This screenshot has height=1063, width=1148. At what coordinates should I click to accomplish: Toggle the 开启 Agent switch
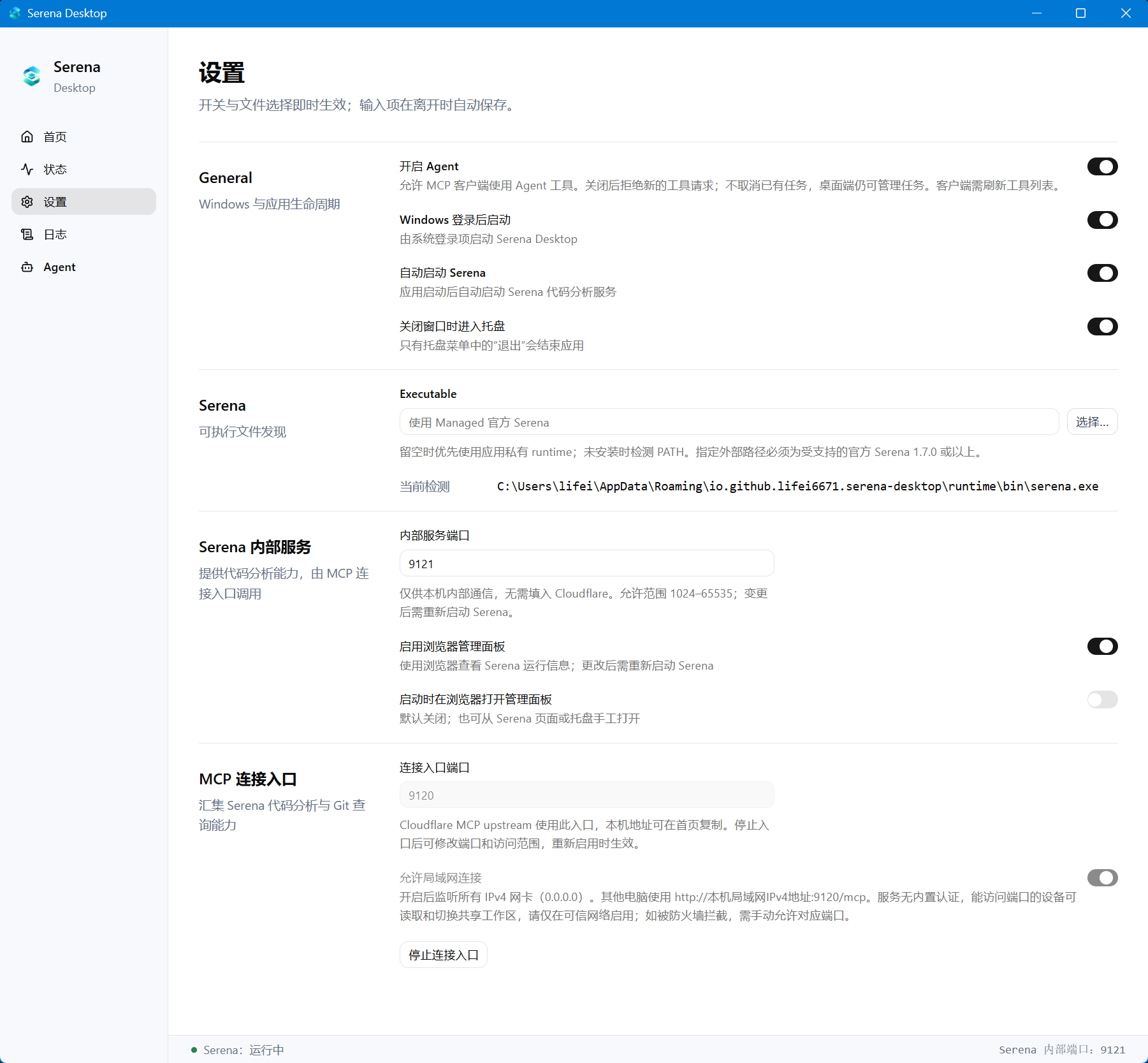[x=1102, y=166]
